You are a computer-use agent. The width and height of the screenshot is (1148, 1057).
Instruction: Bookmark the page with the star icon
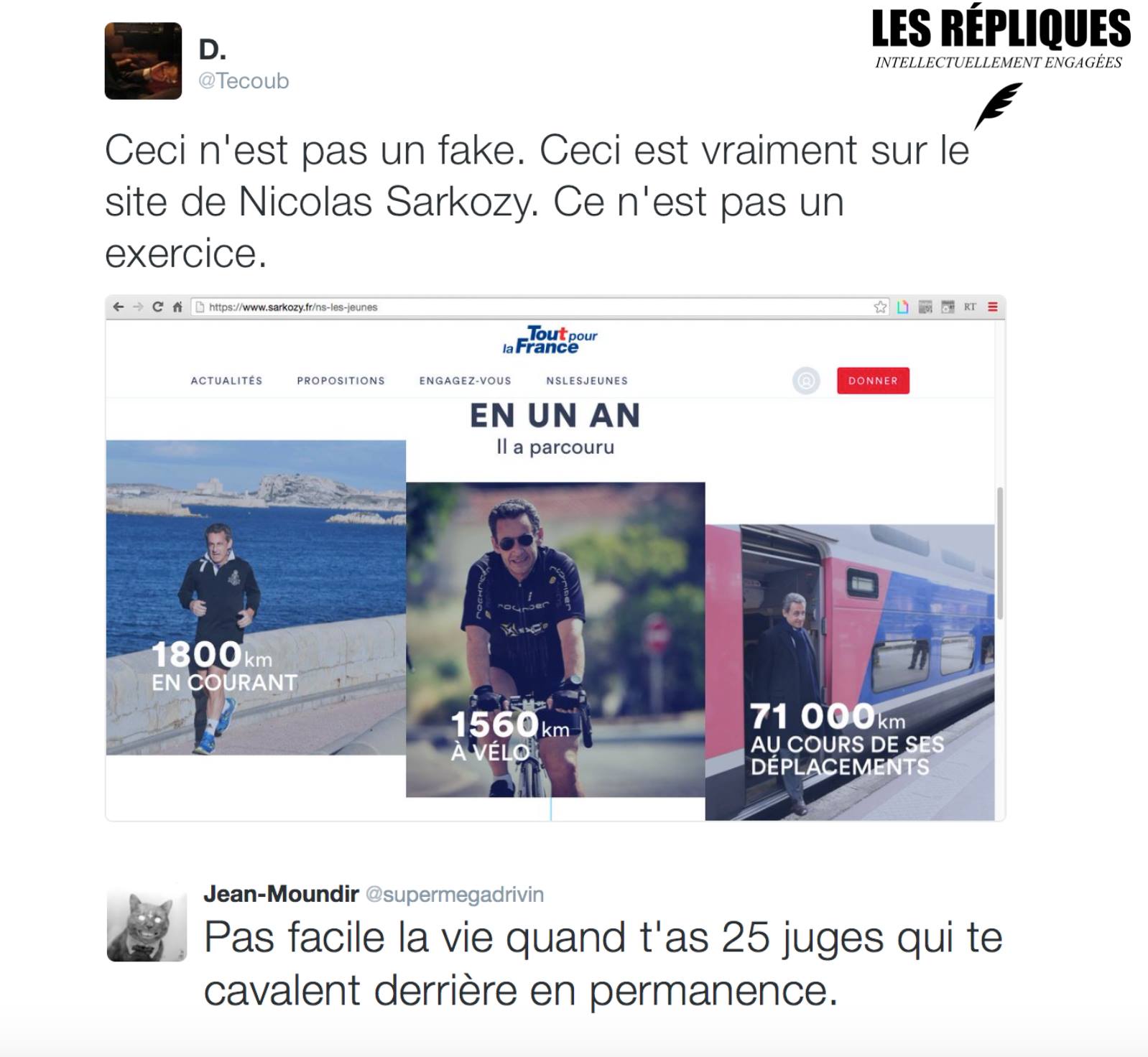point(880,307)
